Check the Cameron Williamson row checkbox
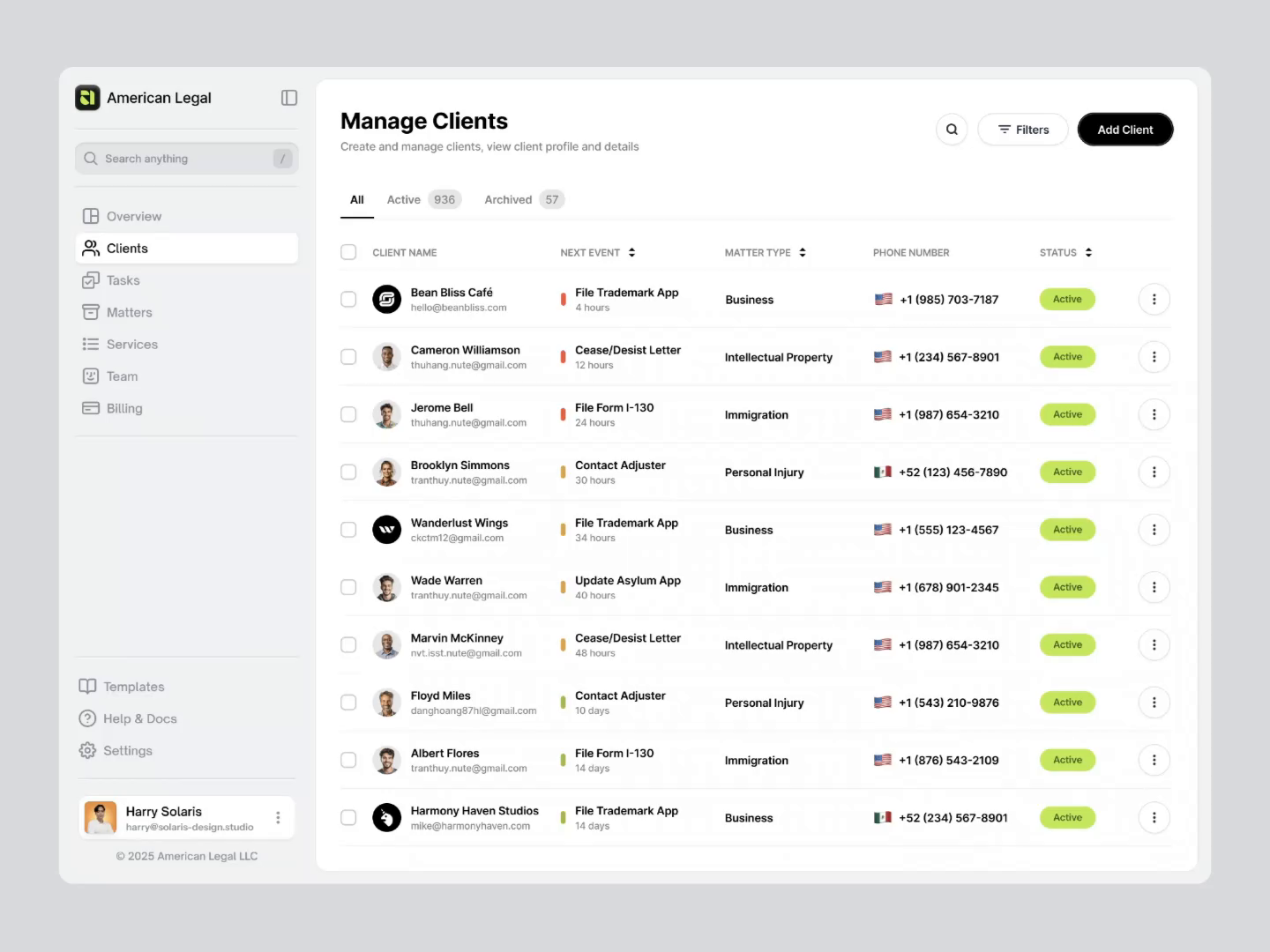1270x952 pixels. (x=348, y=357)
